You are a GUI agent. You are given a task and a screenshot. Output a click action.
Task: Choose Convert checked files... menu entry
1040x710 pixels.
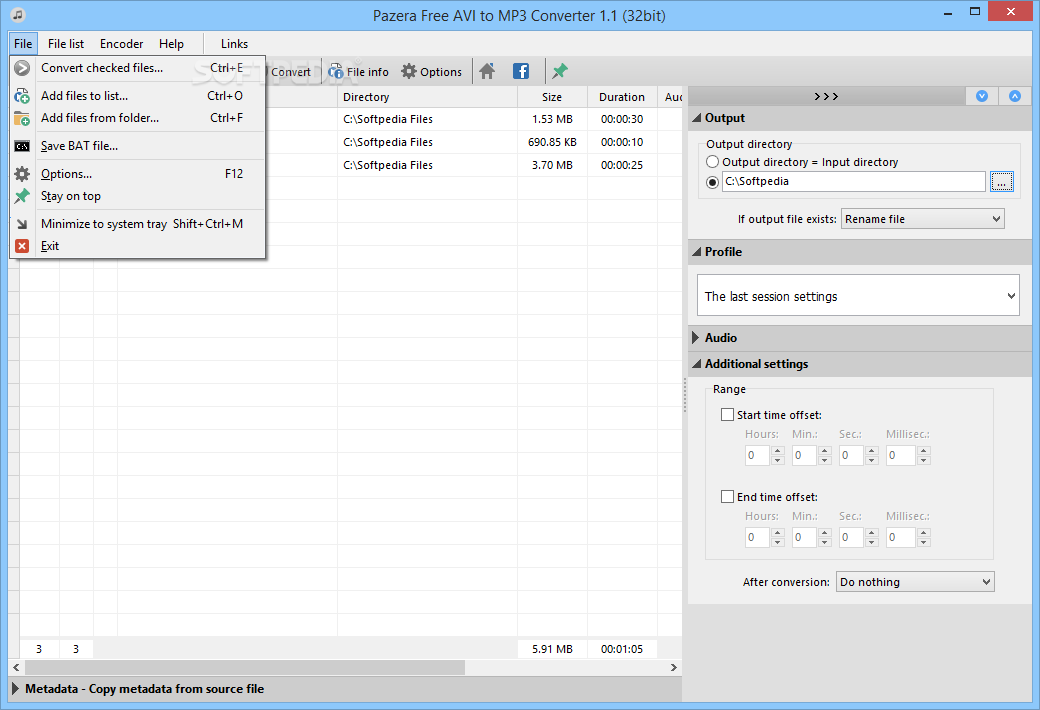click(137, 68)
